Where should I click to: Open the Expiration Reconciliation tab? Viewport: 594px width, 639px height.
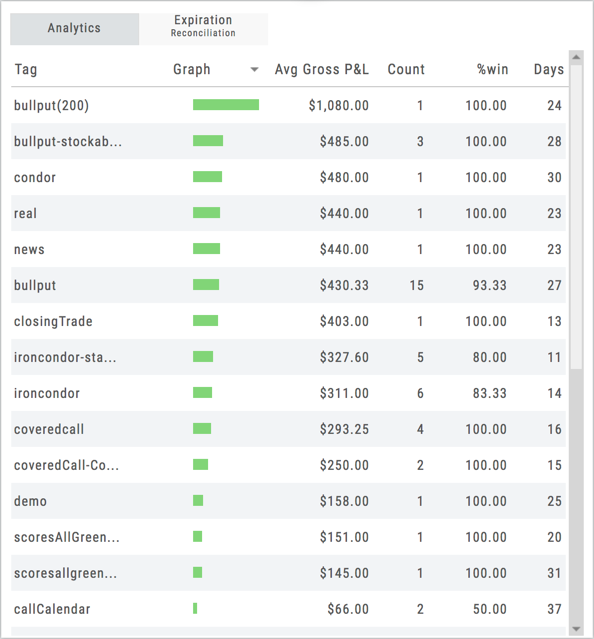203,29
